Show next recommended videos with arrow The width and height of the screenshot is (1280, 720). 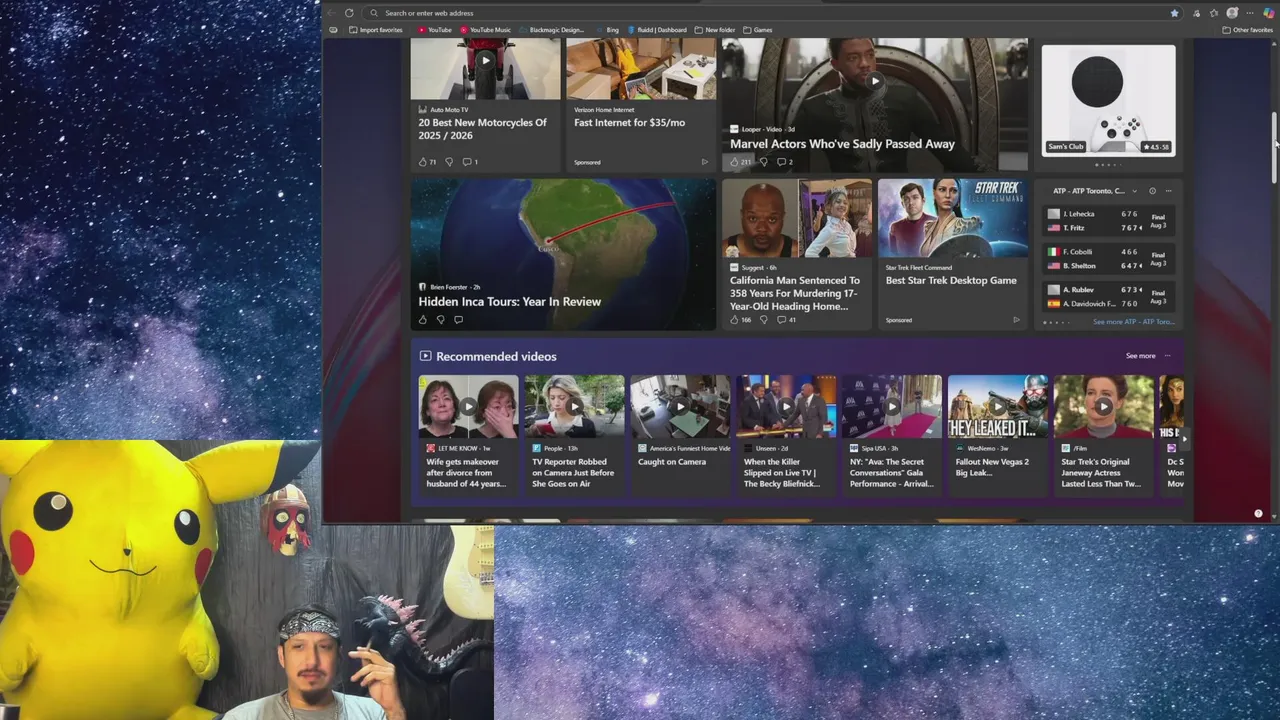pos(1184,438)
